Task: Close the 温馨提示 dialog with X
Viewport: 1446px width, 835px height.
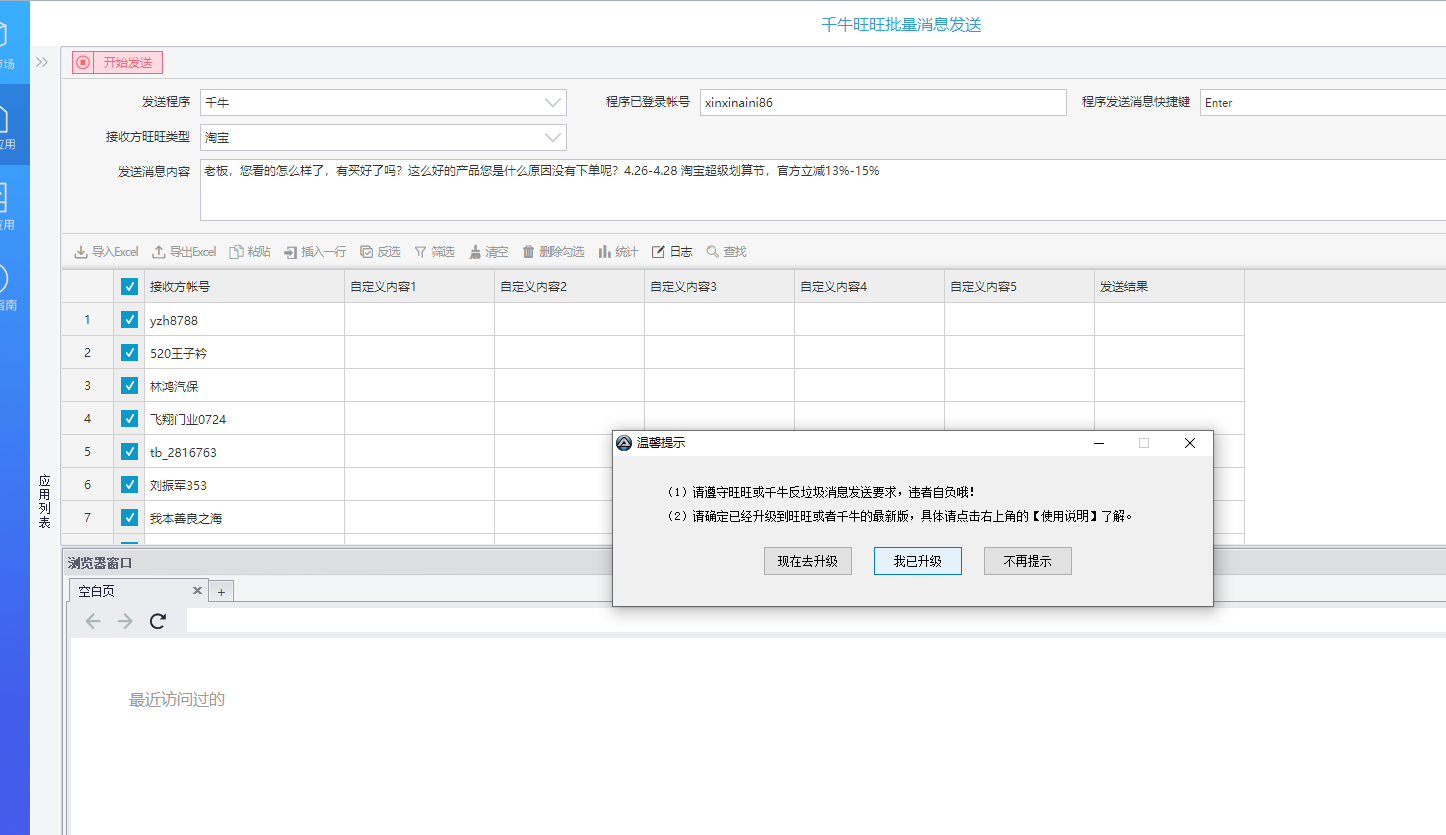Action: pos(1190,443)
